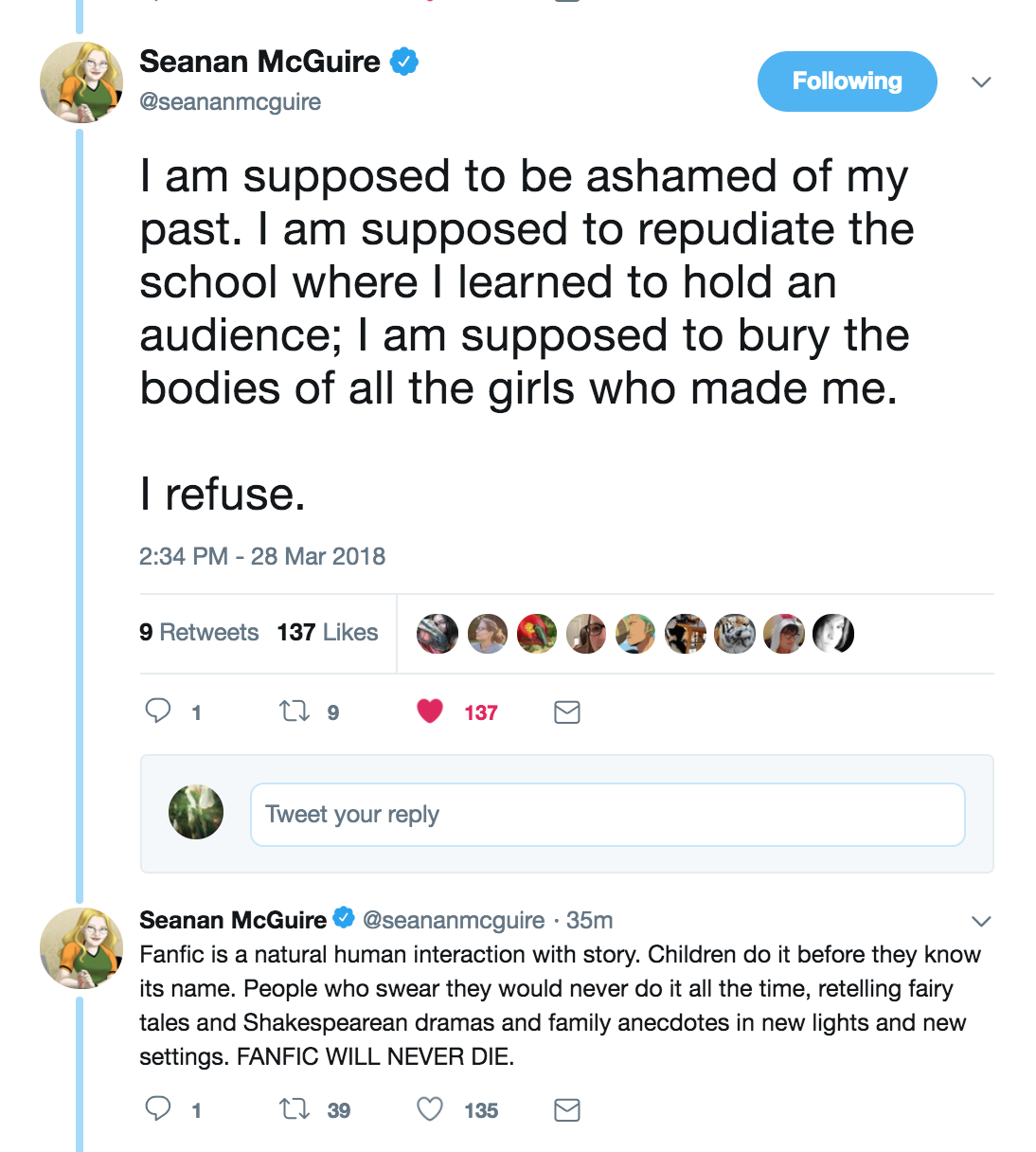
Task: Click the retweet icon on the main tweet
Action: point(295,711)
